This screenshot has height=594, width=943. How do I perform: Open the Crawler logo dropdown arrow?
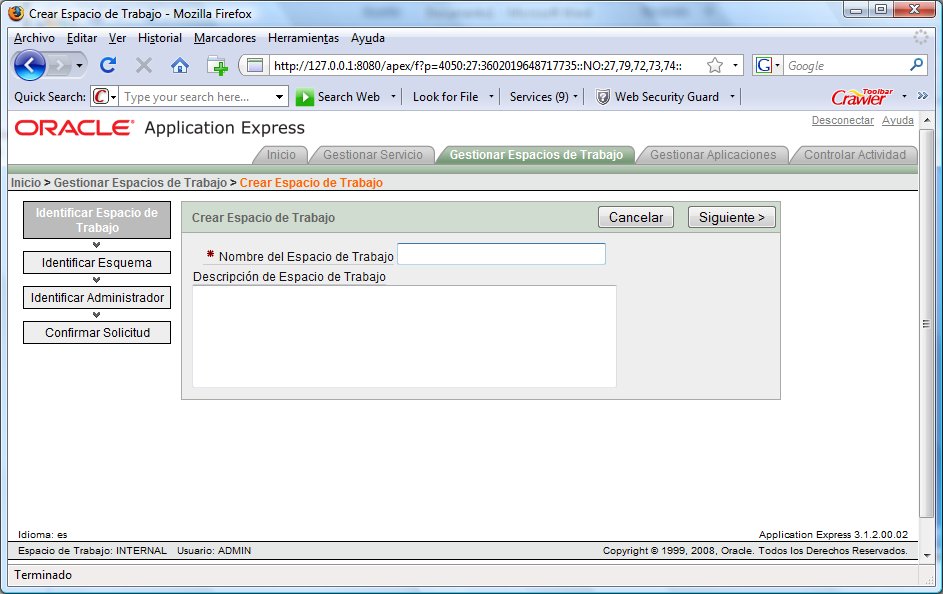(x=904, y=96)
